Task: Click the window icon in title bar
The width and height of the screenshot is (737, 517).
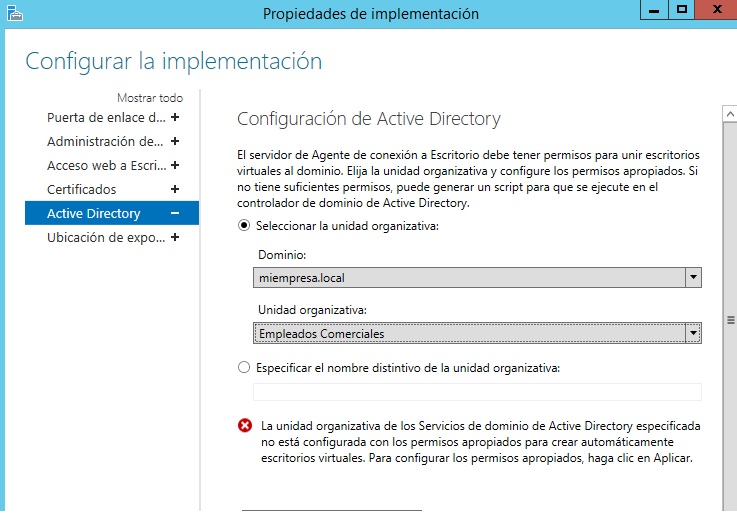Action: coord(12,13)
